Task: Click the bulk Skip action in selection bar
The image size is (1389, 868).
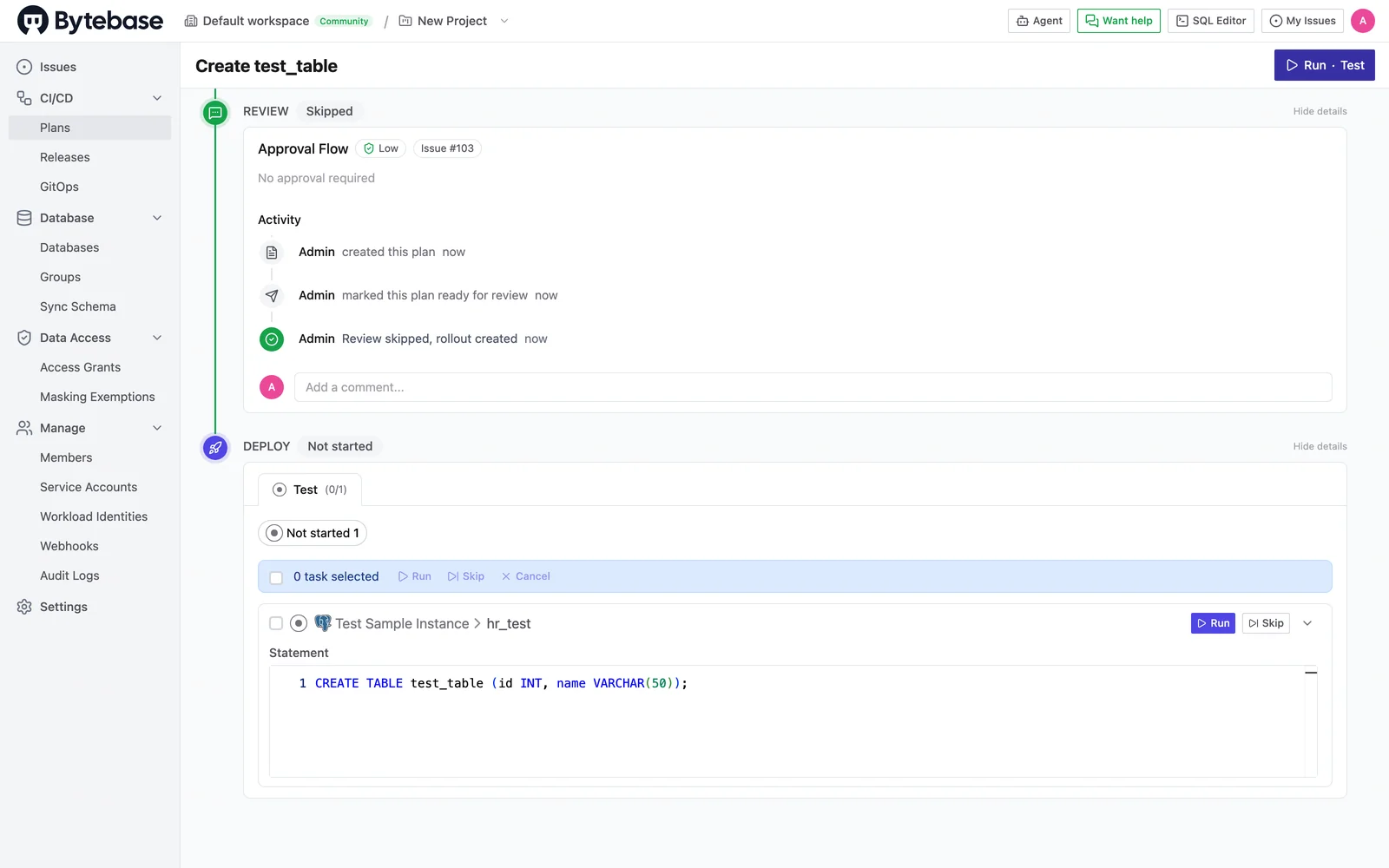Action: (x=466, y=576)
